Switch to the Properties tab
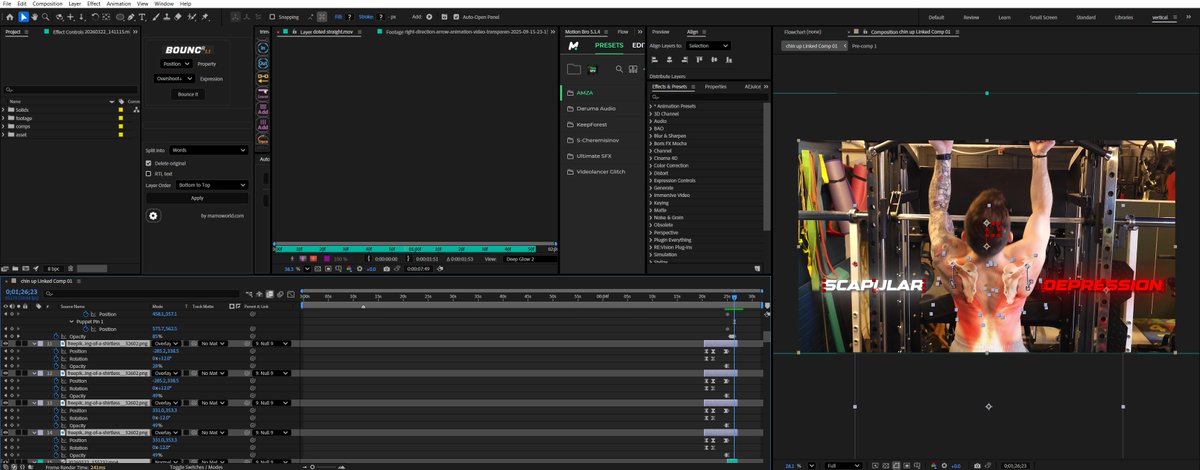This screenshot has width=1200, height=470. pyautogui.click(x=715, y=87)
